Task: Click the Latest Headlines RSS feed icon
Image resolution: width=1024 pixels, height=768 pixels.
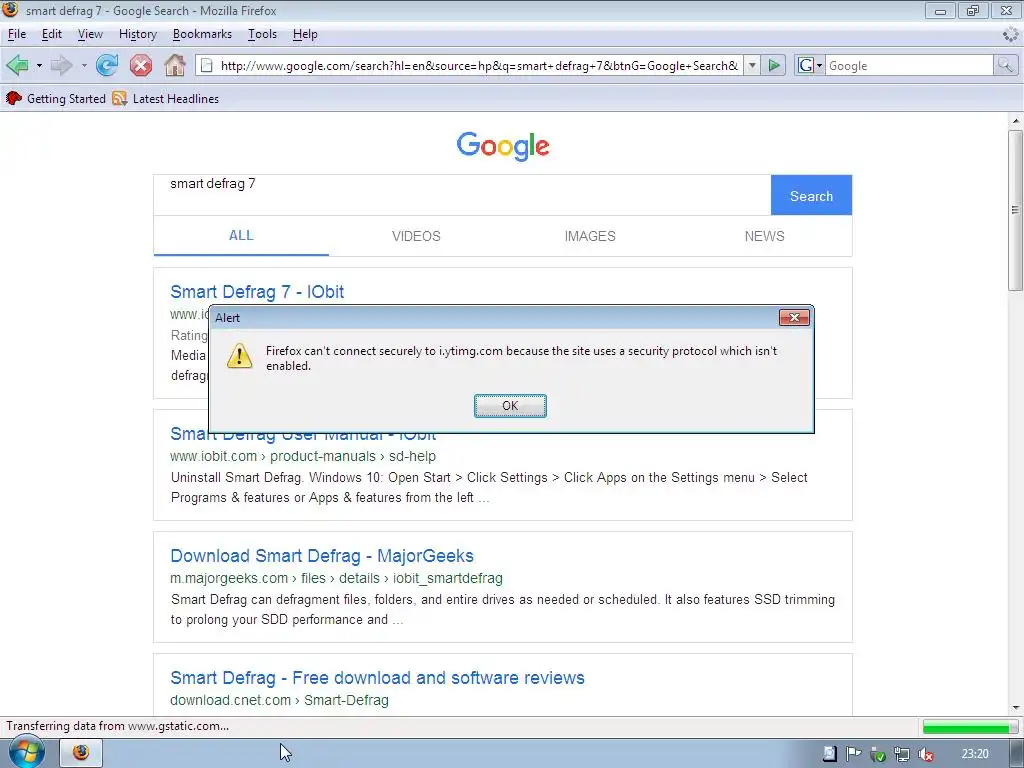Action: (x=120, y=99)
